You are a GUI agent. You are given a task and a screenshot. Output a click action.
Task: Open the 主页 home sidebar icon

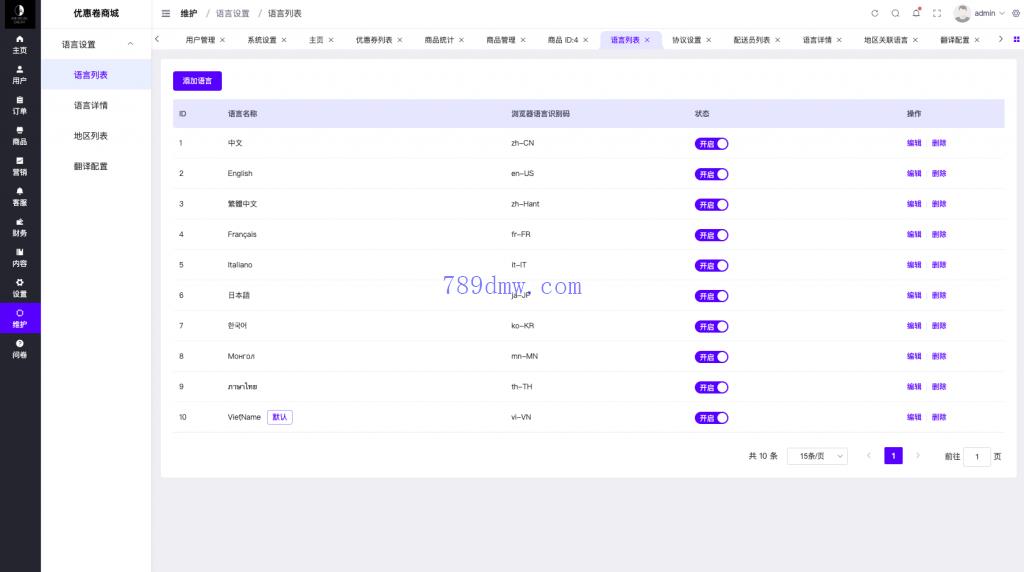pyautogui.click(x=20, y=44)
